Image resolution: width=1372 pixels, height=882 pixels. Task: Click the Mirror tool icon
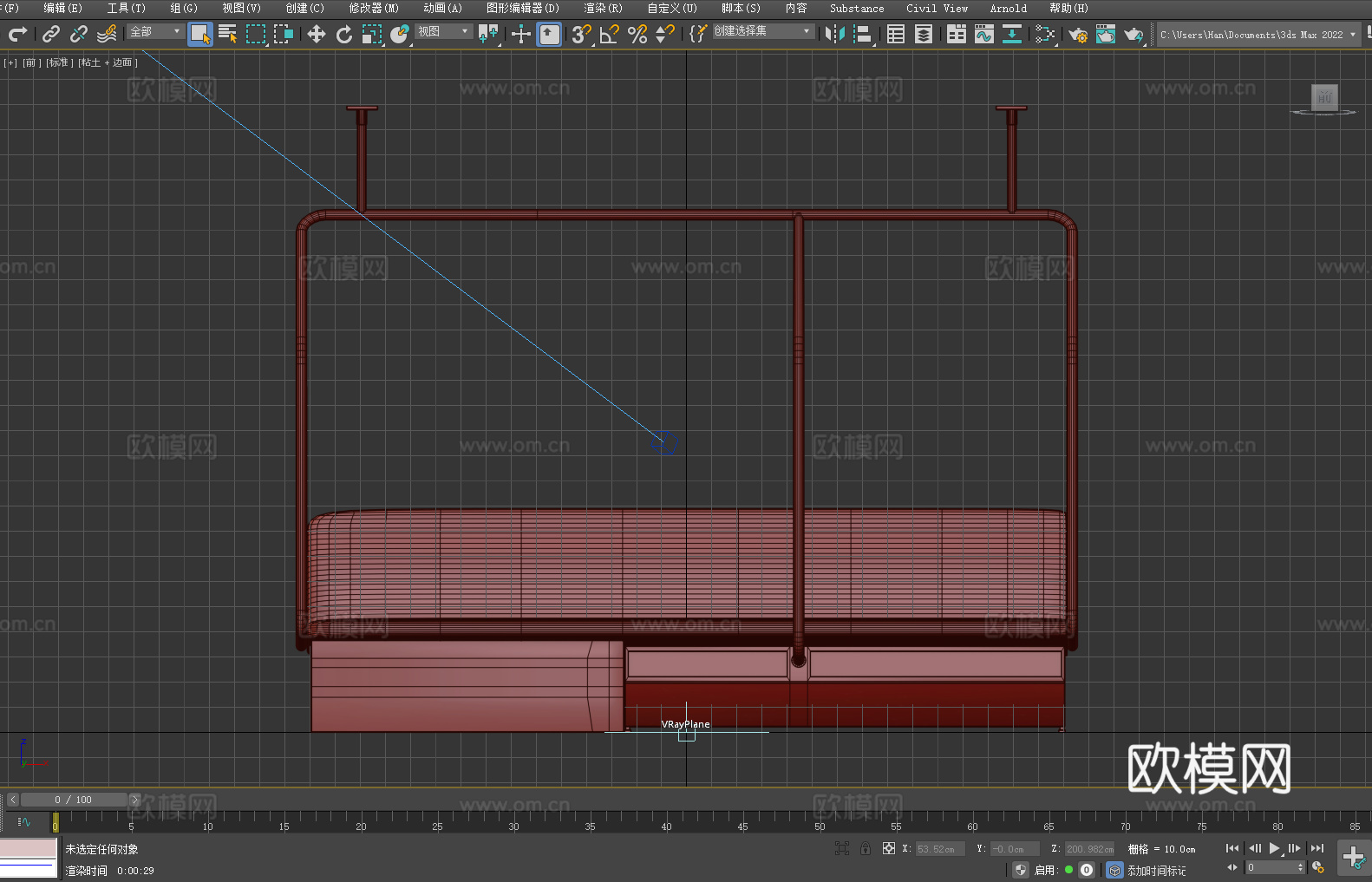tap(835, 34)
